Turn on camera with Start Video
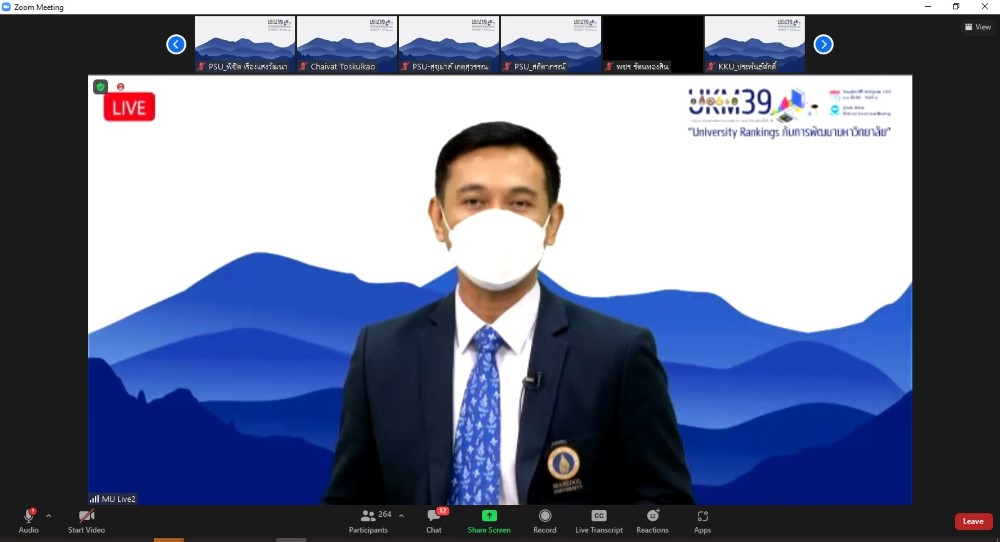1000x542 pixels. (x=86, y=519)
